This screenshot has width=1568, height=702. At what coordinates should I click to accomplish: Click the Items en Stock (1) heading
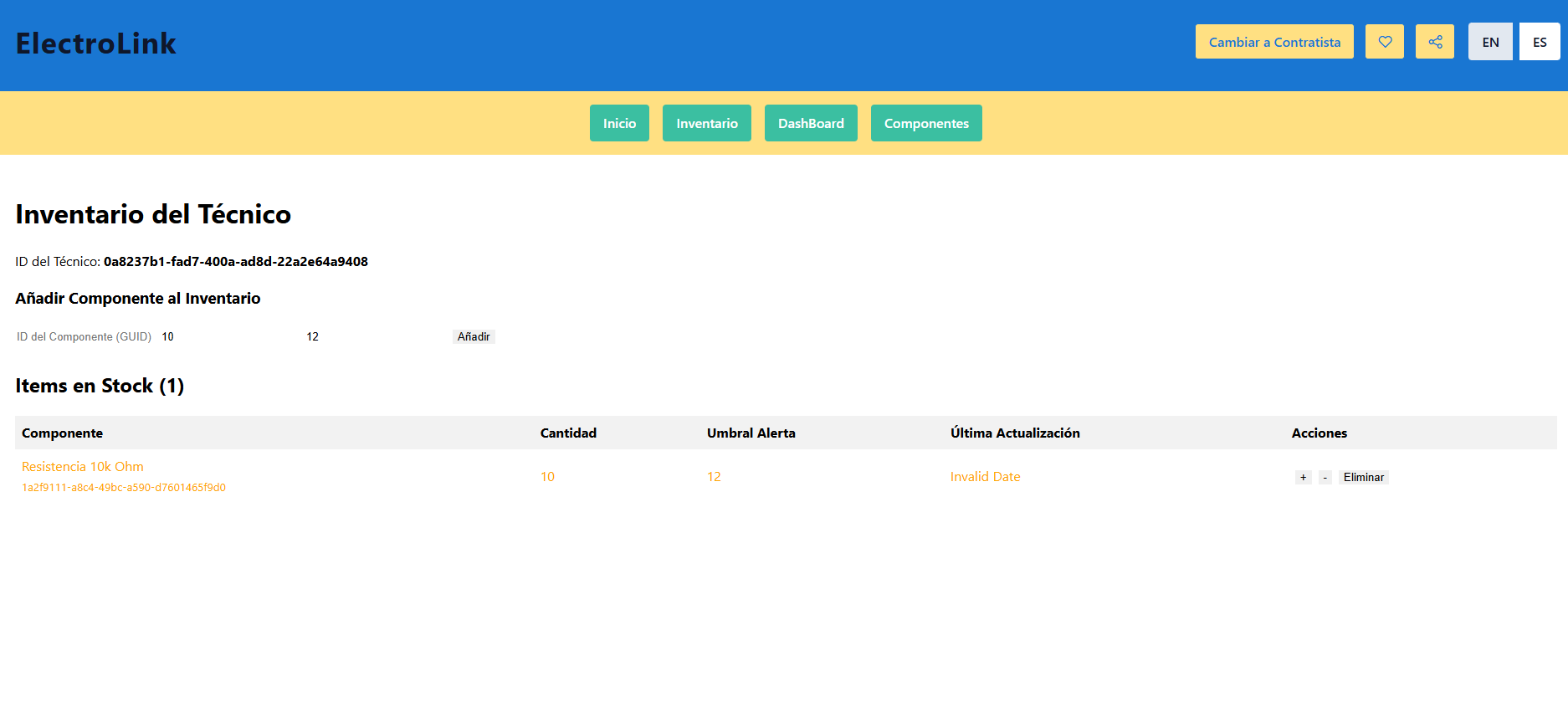pos(100,386)
